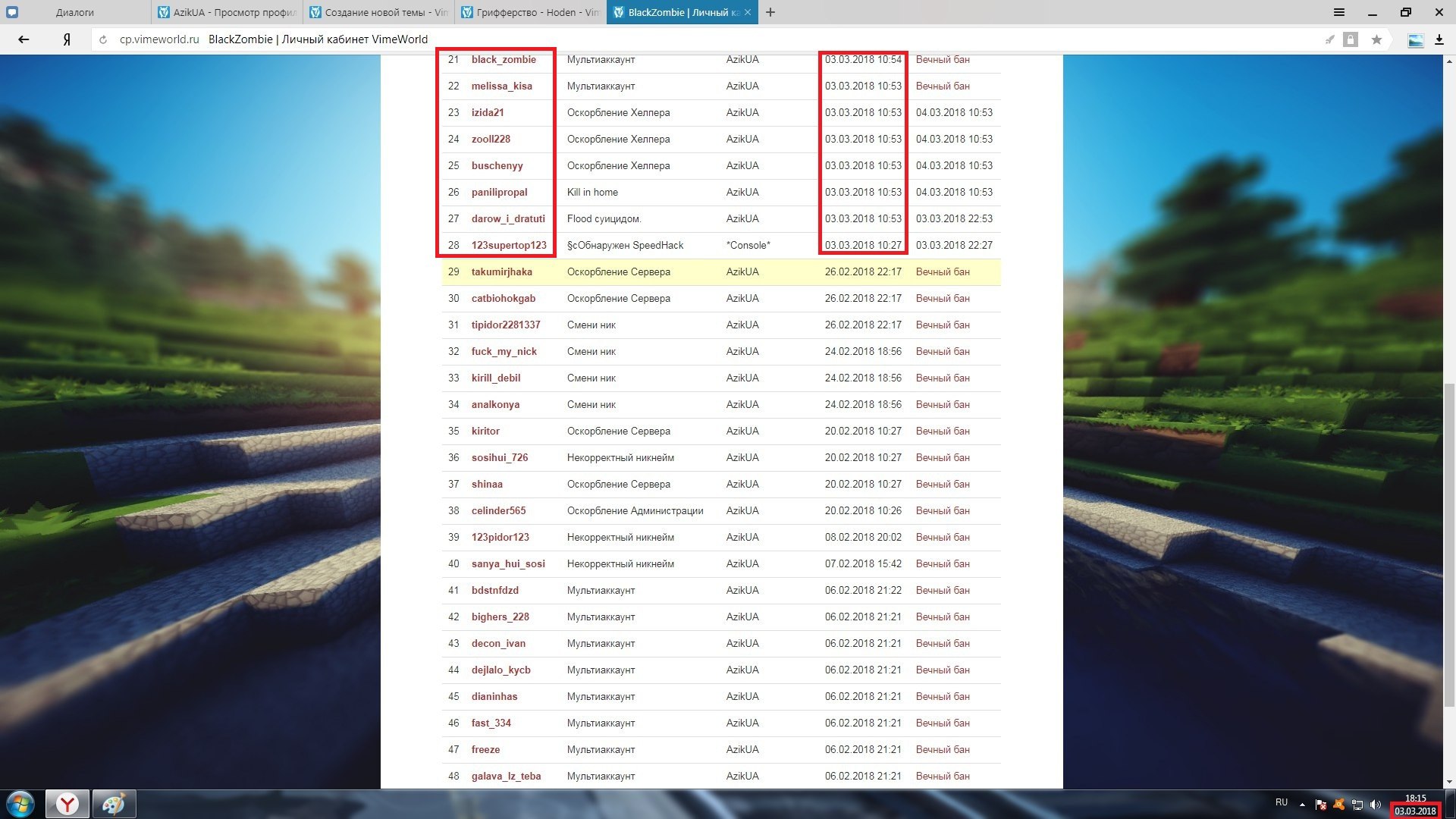Screen dimensions: 1456x819
Task: Open player izida21 link
Action: [x=488, y=112]
